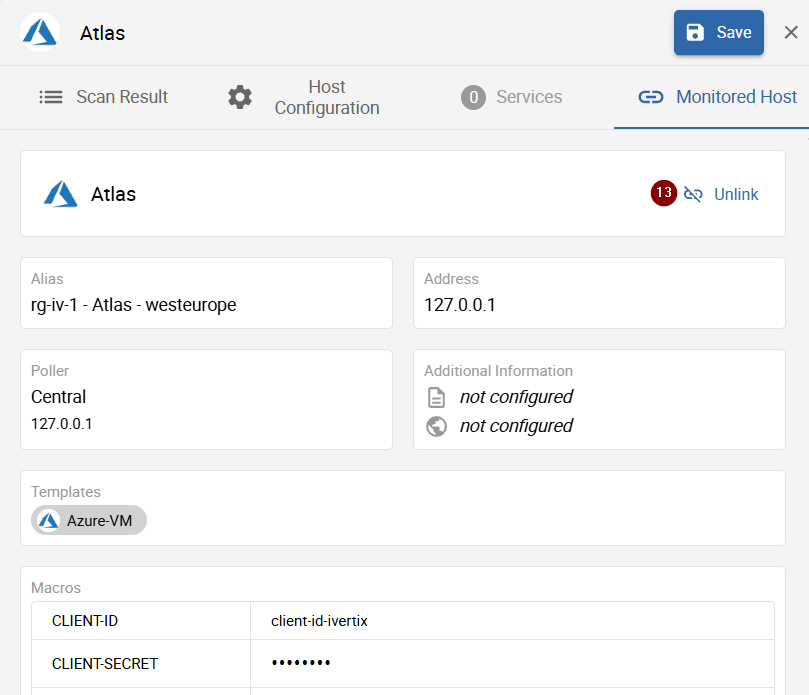Click the Save button
This screenshot has width=809, height=695.
coord(718,33)
